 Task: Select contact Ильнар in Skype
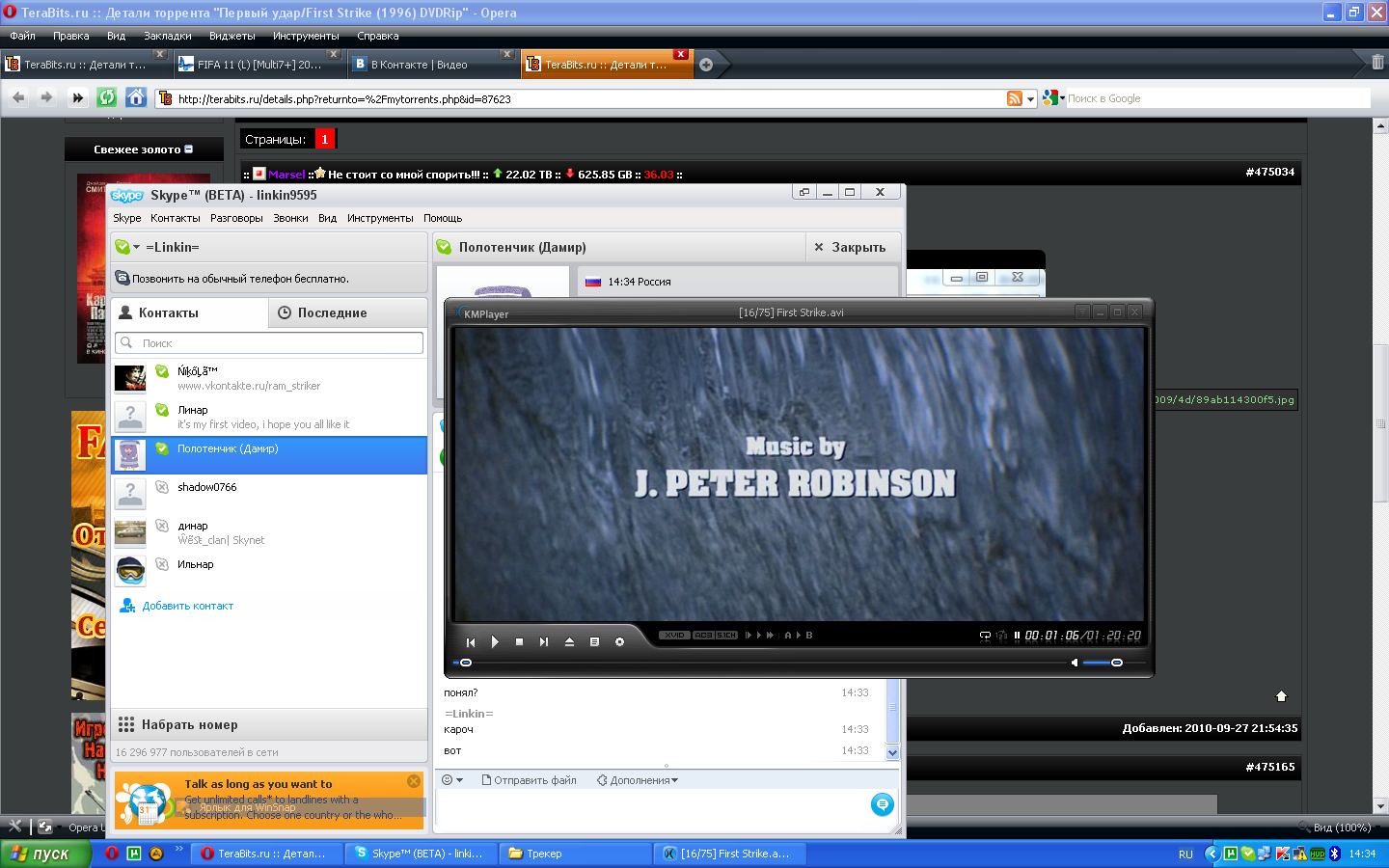[269, 571]
